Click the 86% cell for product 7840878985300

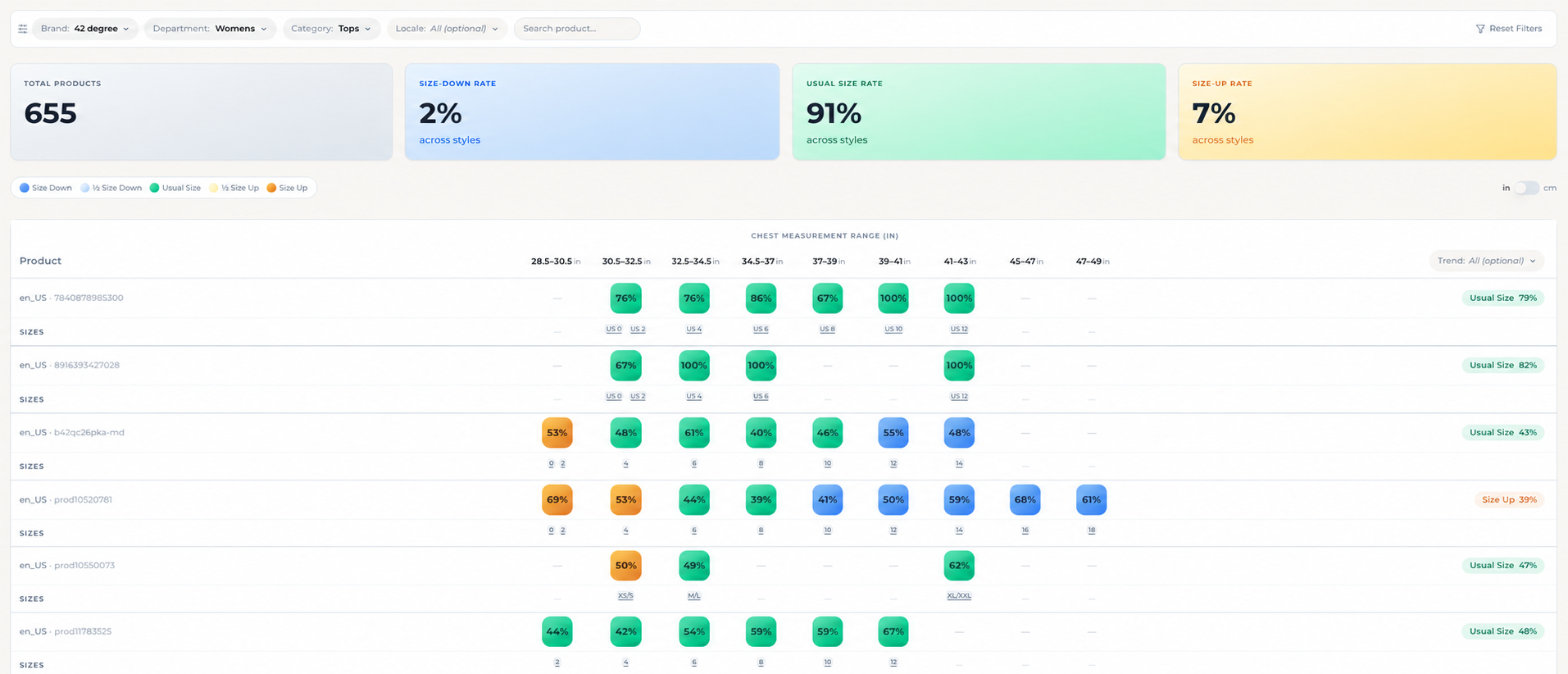point(761,298)
